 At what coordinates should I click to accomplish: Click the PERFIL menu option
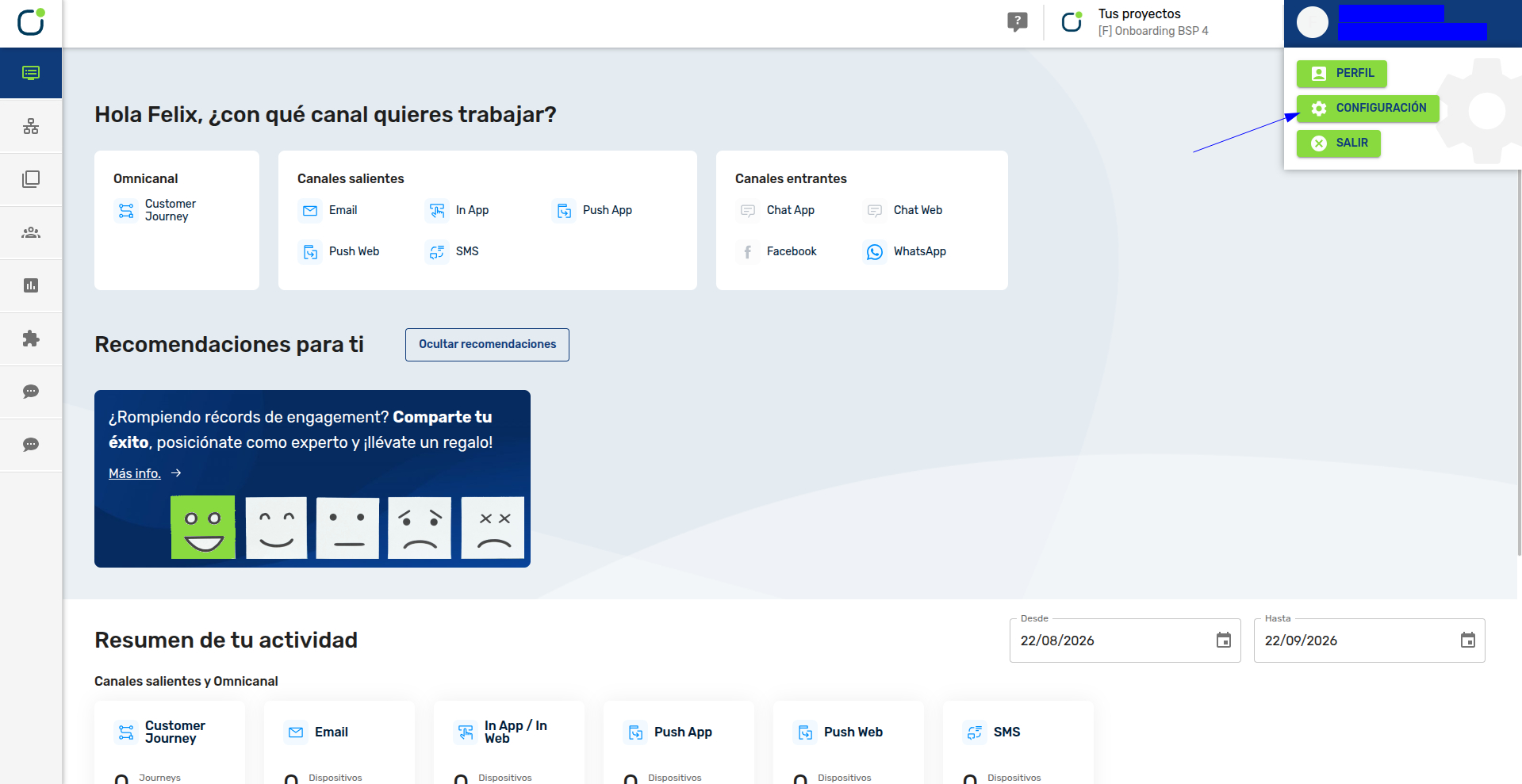[1342, 73]
